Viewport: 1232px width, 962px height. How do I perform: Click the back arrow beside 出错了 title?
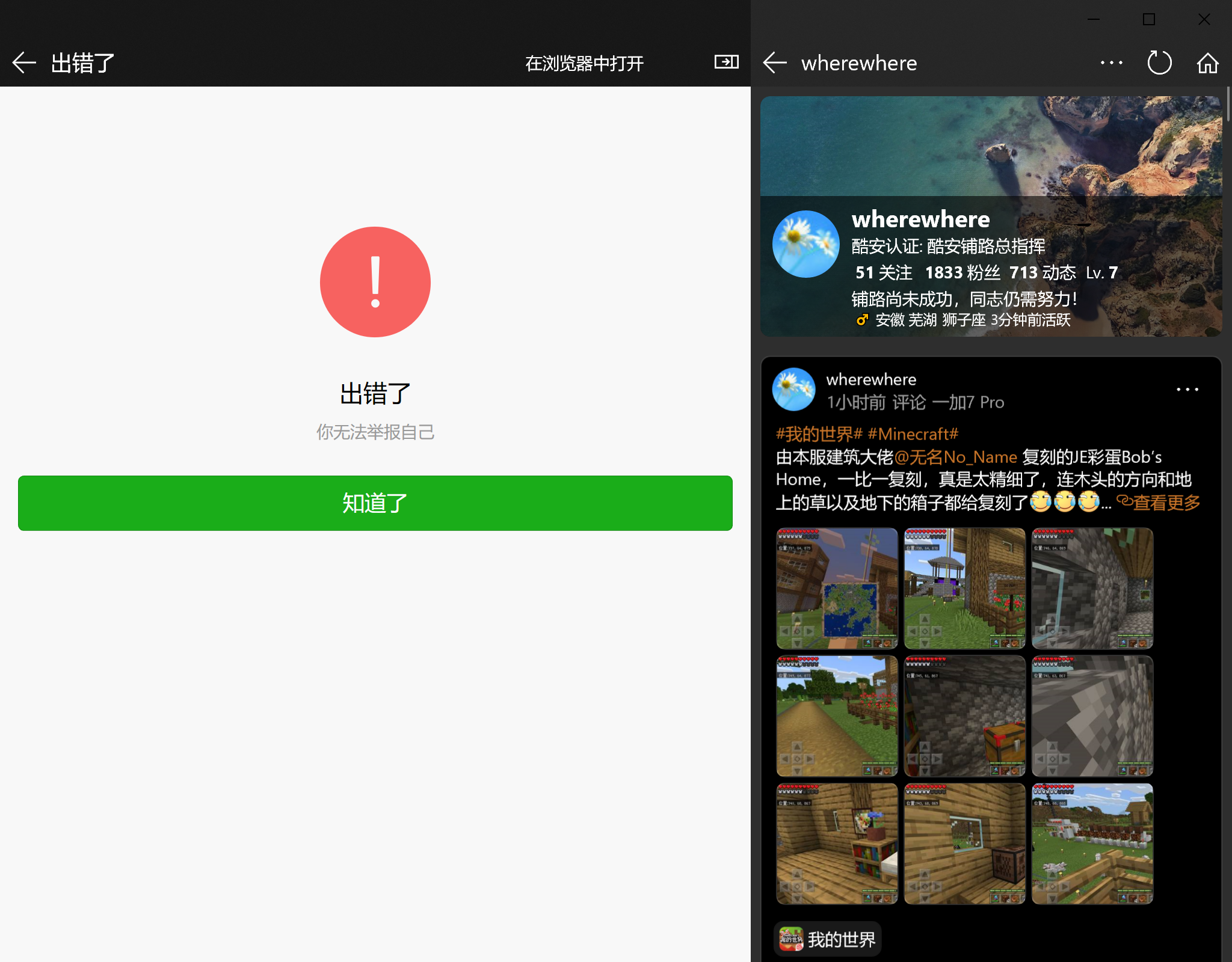point(24,63)
